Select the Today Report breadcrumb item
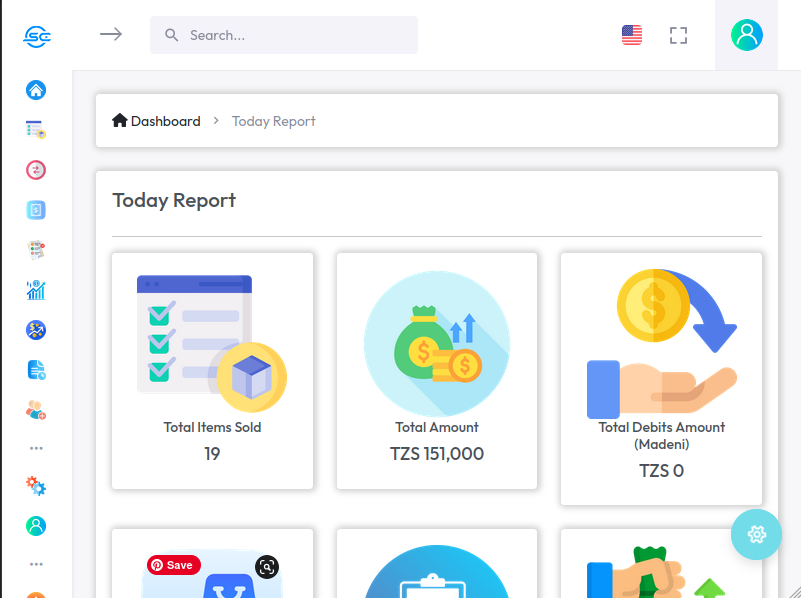The height and width of the screenshot is (598, 801). click(x=274, y=121)
